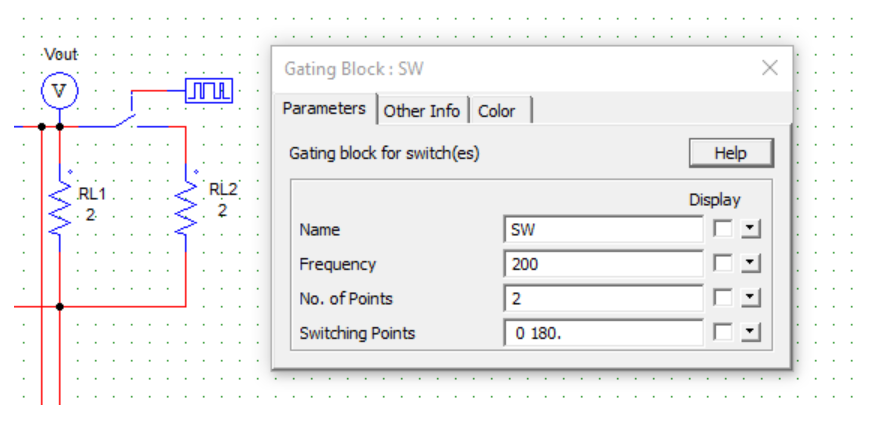
Task: Click the value 2 under RL2
Action: [x=222, y=211]
